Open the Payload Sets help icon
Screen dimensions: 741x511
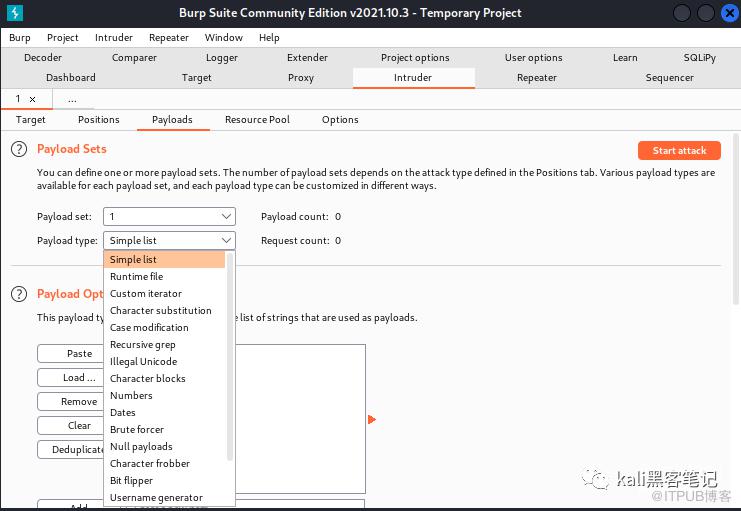coord(19,150)
